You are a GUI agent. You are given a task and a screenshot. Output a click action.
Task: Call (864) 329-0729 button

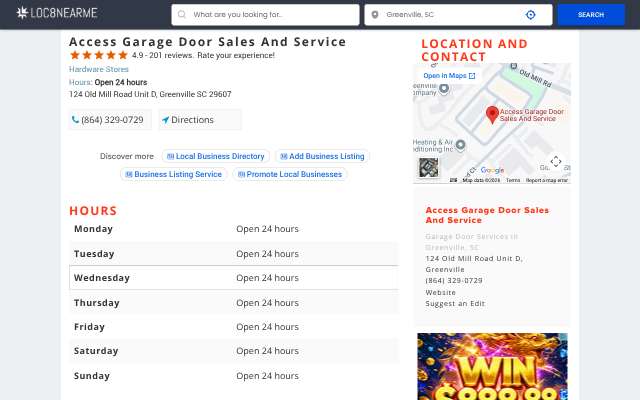coord(109,120)
